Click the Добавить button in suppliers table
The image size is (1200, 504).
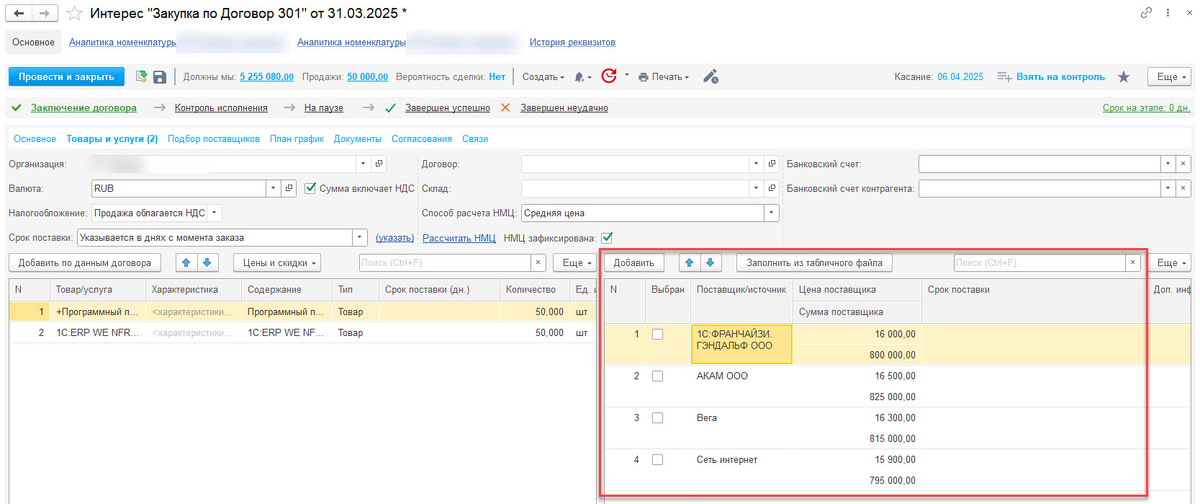pos(634,262)
